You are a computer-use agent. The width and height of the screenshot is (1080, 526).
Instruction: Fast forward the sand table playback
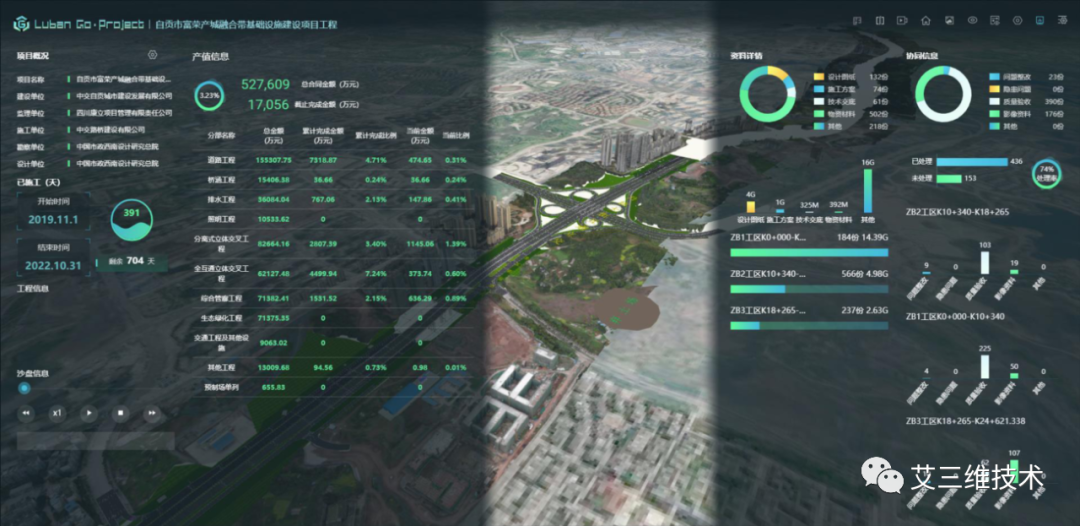click(152, 414)
